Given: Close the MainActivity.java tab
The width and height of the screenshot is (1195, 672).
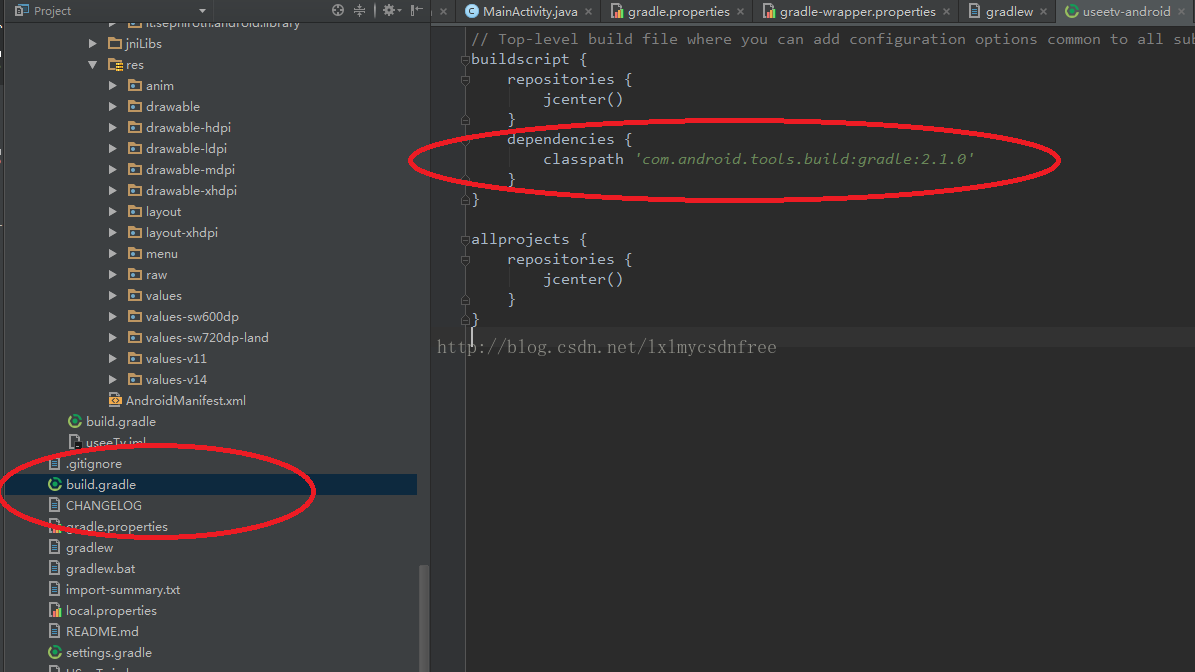Looking at the screenshot, I should click(588, 11).
